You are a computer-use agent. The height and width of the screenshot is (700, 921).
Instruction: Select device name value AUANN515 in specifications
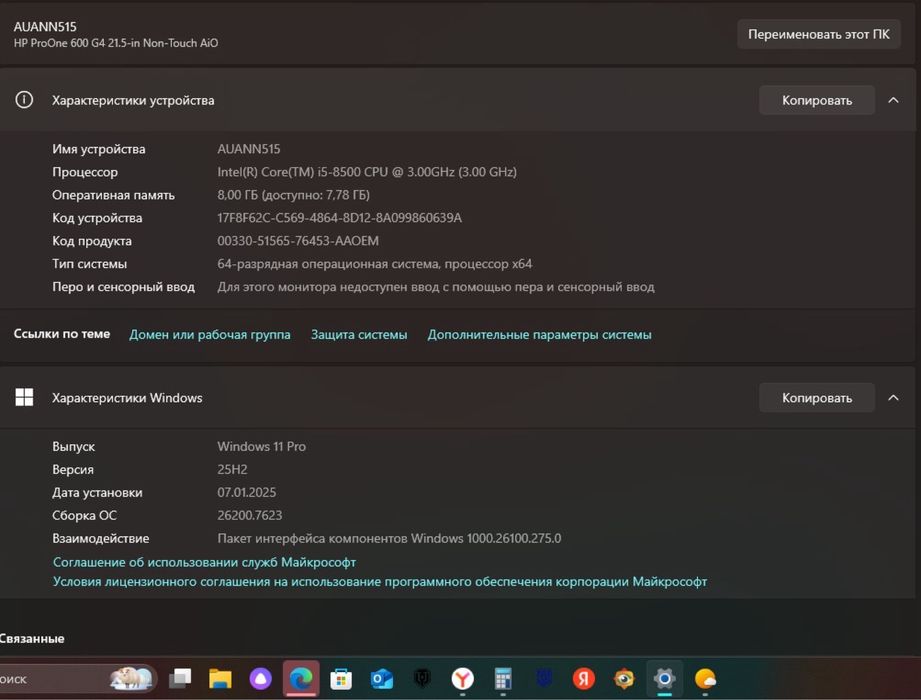248,149
